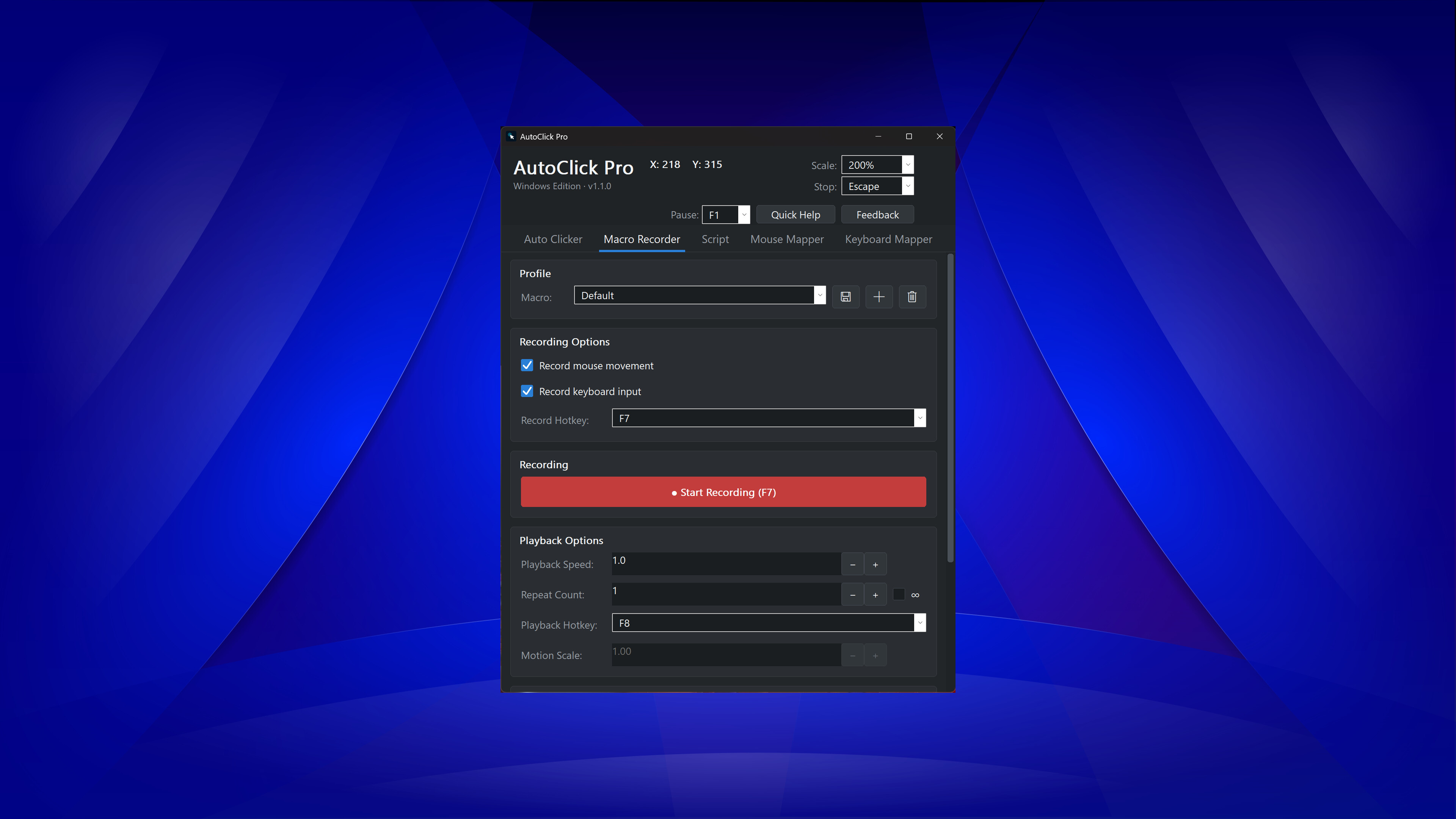Open the Scale dropdown showing 200%
The height and width of the screenshot is (819, 1456).
tap(877, 165)
